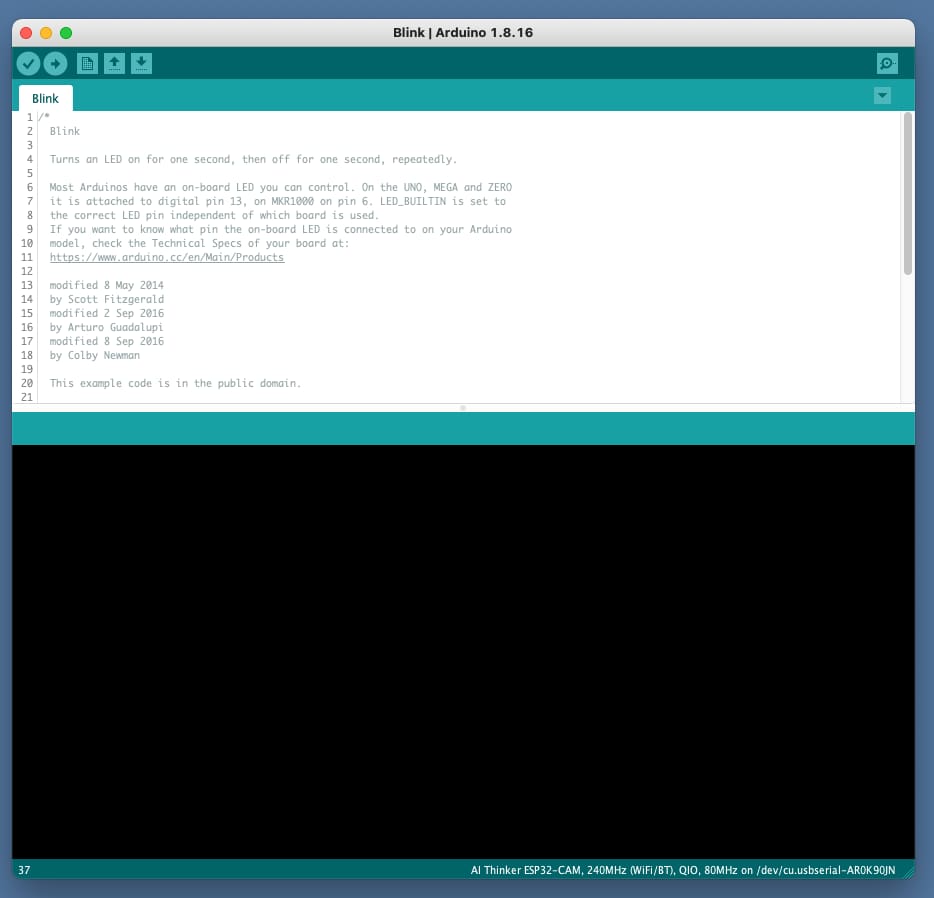The height and width of the screenshot is (898, 934).
Task: Save the sketch using the down-arrow icon
Action: pyautogui.click(x=141, y=64)
